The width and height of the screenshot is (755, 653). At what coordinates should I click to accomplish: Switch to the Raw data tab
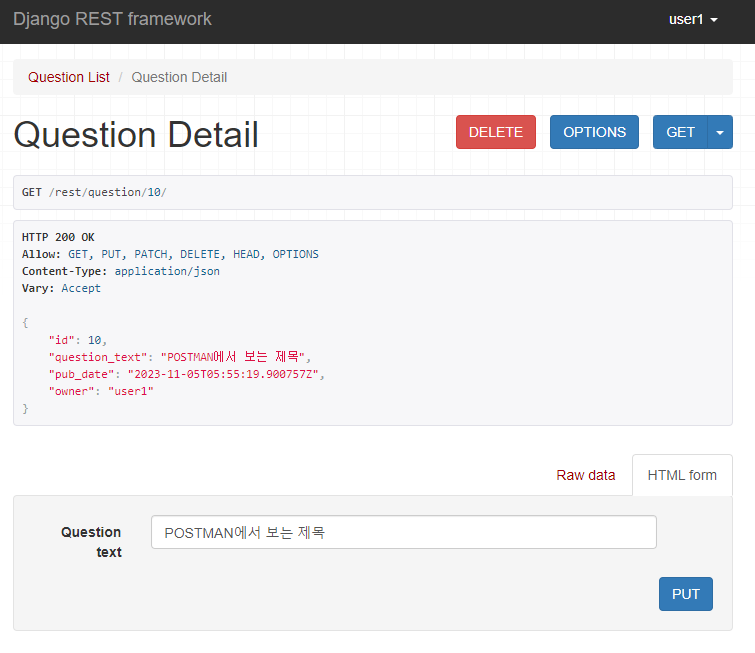point(586,475)
